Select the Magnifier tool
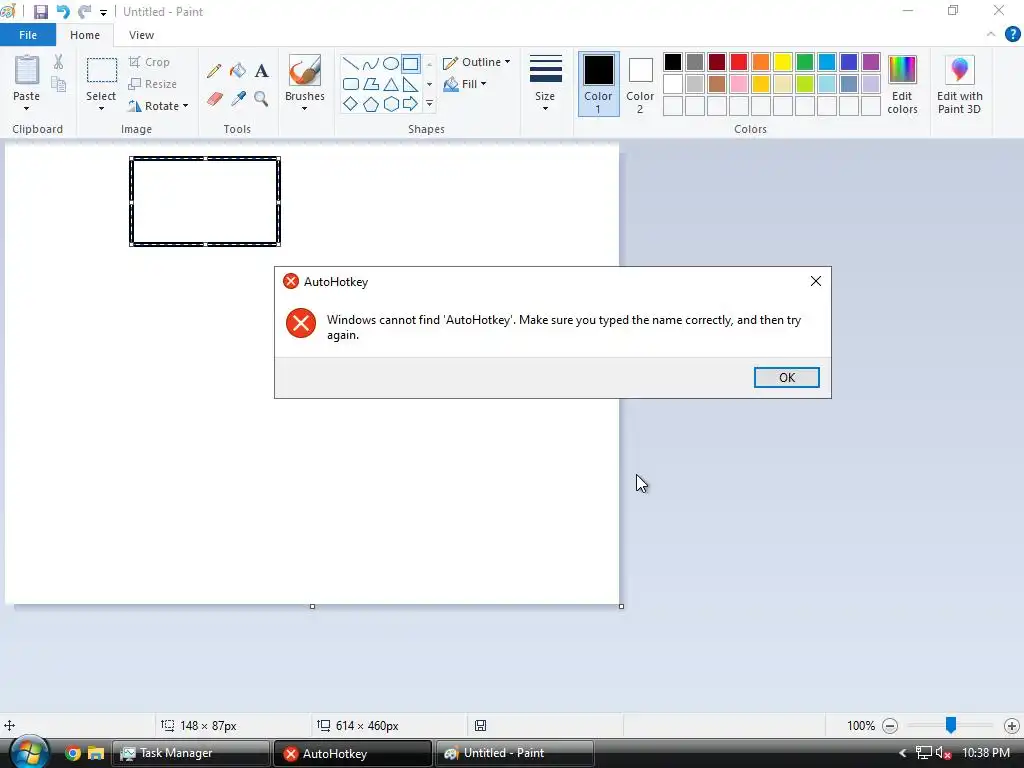Viewport: 1024px width, 768px height. point(261,99)
